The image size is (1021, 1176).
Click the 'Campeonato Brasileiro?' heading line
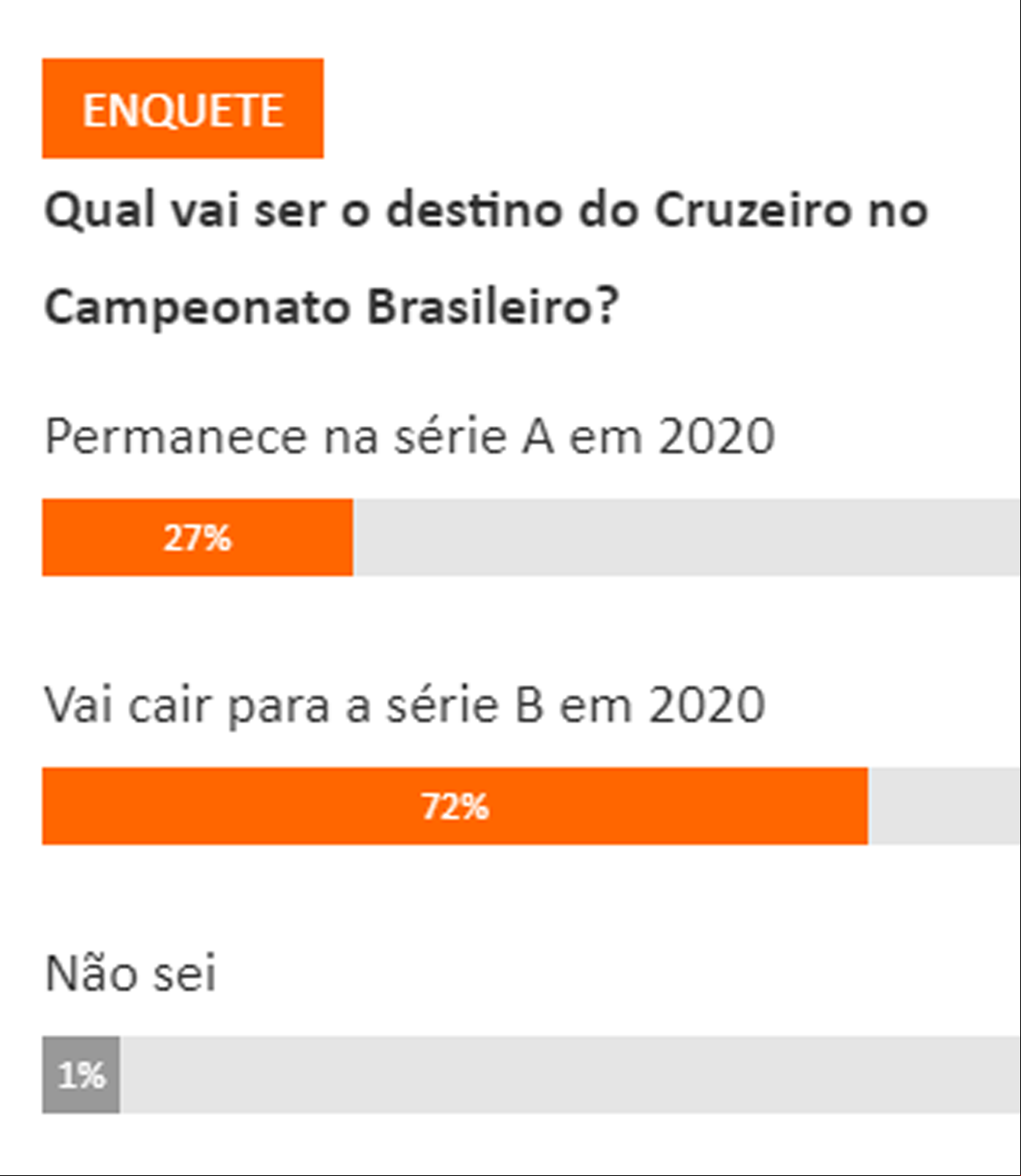tap(332, 306)
